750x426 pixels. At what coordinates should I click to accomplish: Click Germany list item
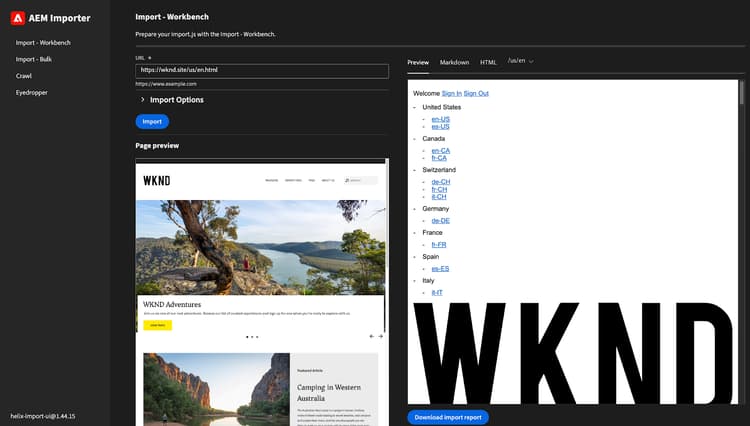tap(435, 209)
